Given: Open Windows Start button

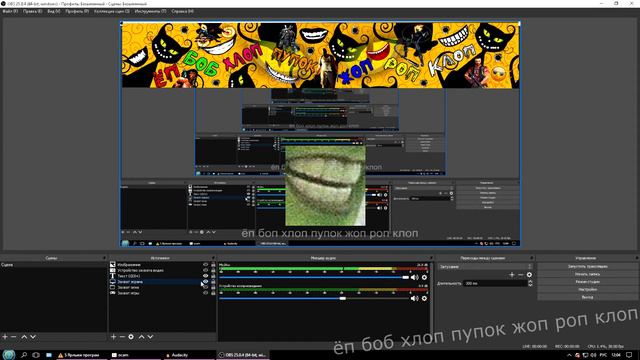Looking at the screenshot, I should pyautogui.click(x=9, y=355).
